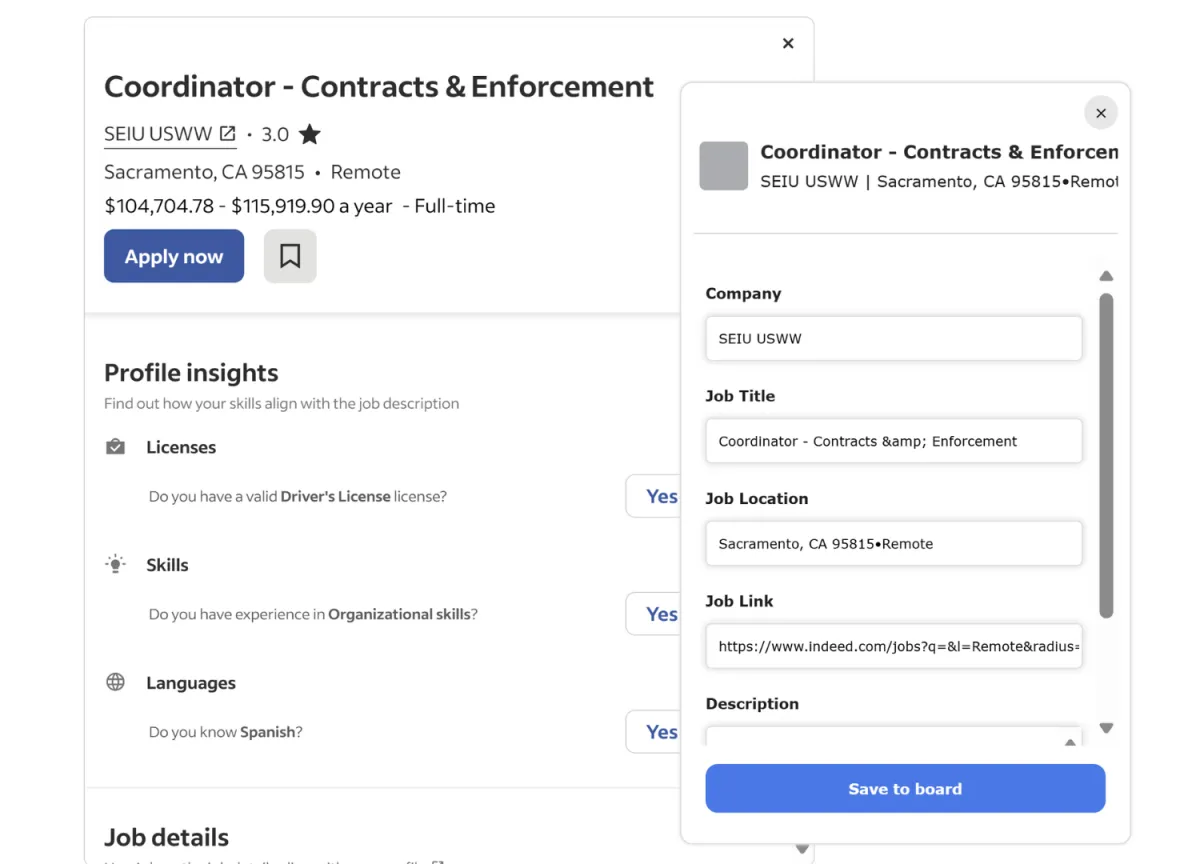This screenshot has height=864, width=1200.
Task: Click the Description field up arrow
Action: [x=1070, y=742]
